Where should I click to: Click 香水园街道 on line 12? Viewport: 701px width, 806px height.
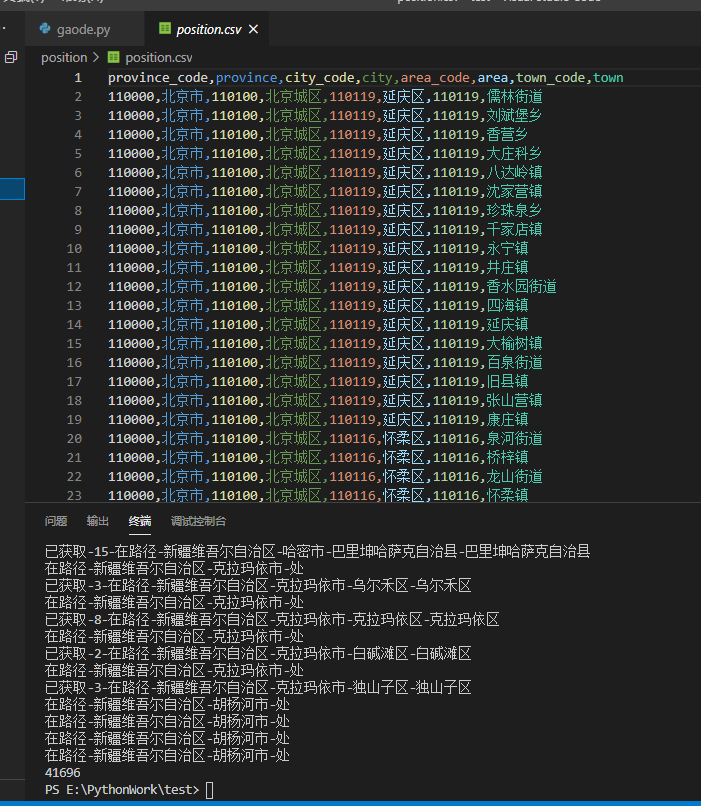click(x=522, y=287)
